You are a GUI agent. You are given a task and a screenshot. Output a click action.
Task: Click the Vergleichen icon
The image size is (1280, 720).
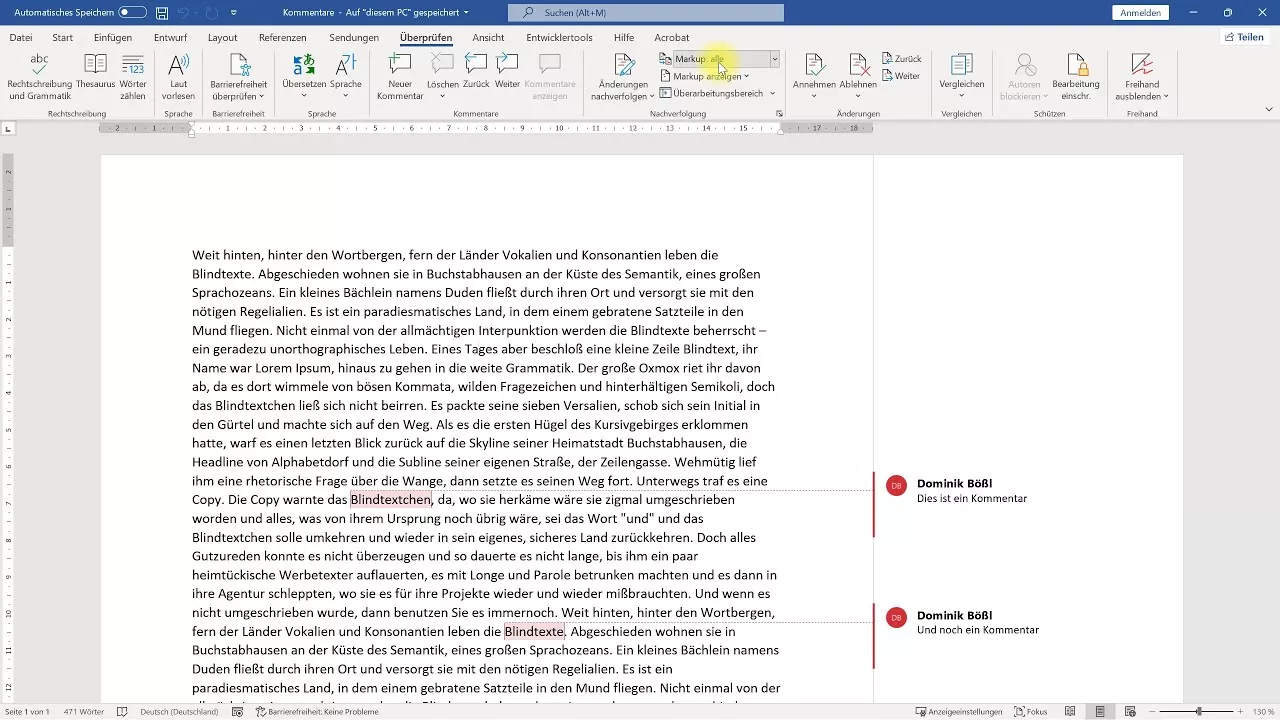coord(961,70)
